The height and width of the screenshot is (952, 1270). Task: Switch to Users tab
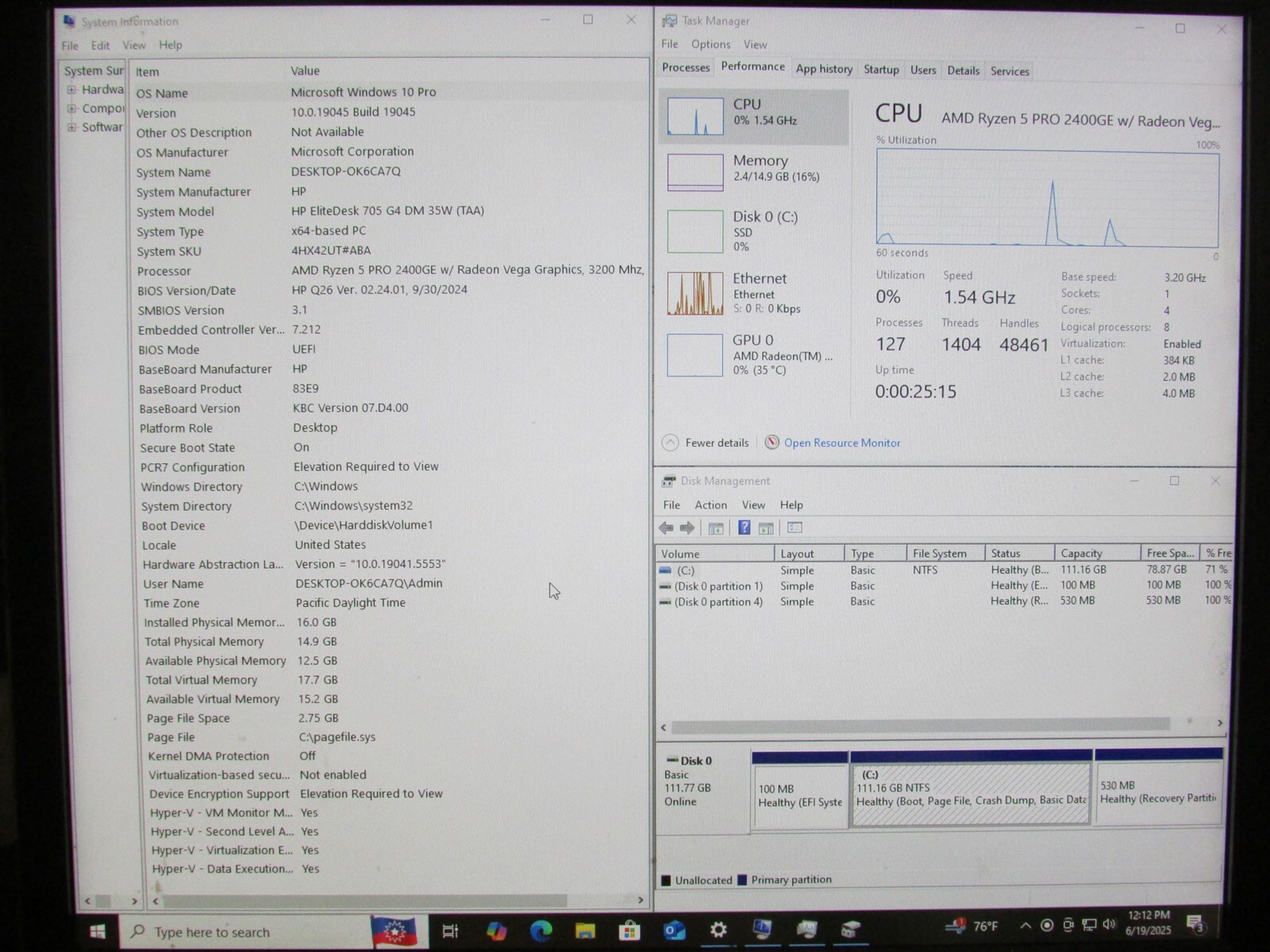pyautogui.click(x=923, y=70)
